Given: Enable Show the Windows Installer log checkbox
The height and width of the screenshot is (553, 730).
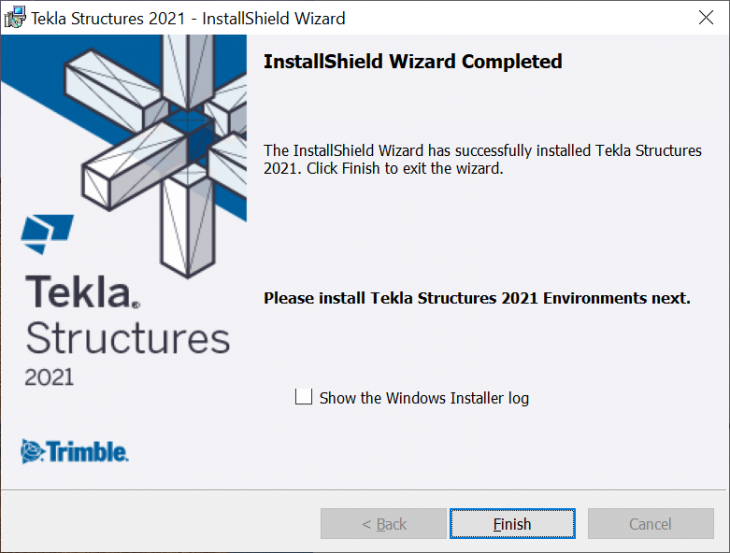Looking at the screenshot, I should coord(304,397).
